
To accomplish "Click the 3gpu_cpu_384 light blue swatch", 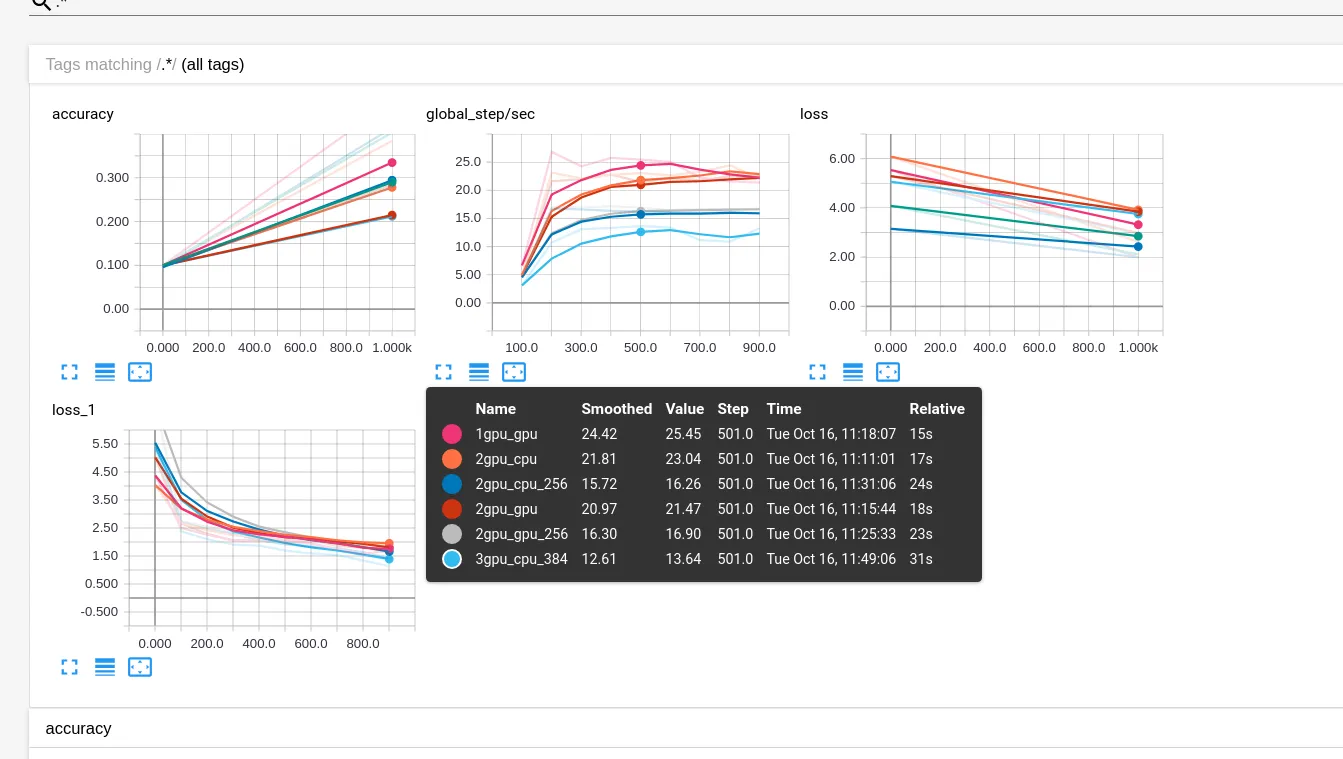I will coord(452,559).
